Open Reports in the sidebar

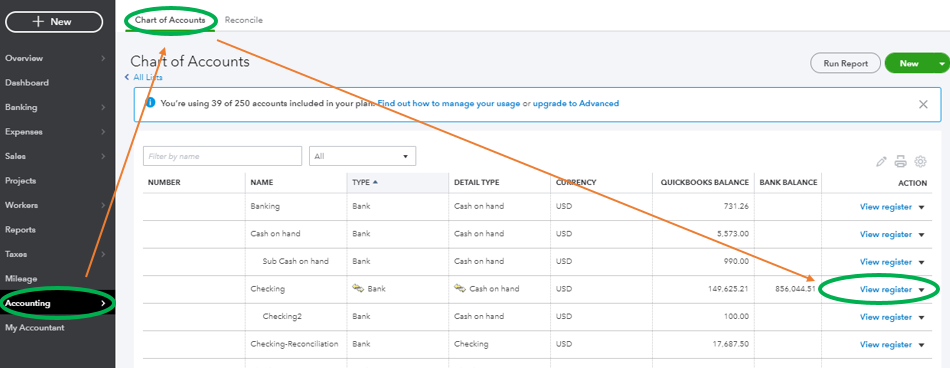20,230
